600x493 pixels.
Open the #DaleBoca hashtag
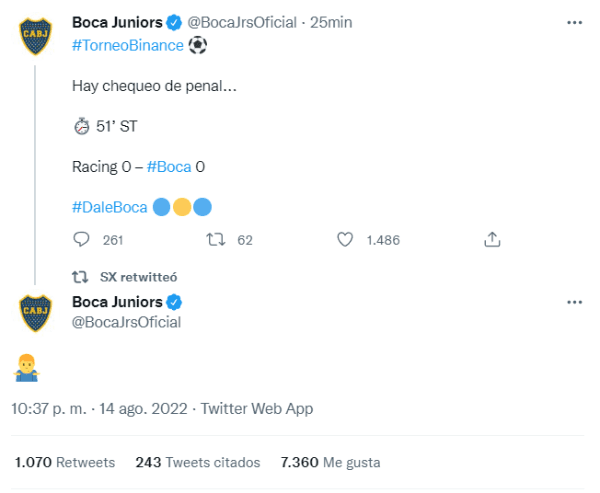110,207
